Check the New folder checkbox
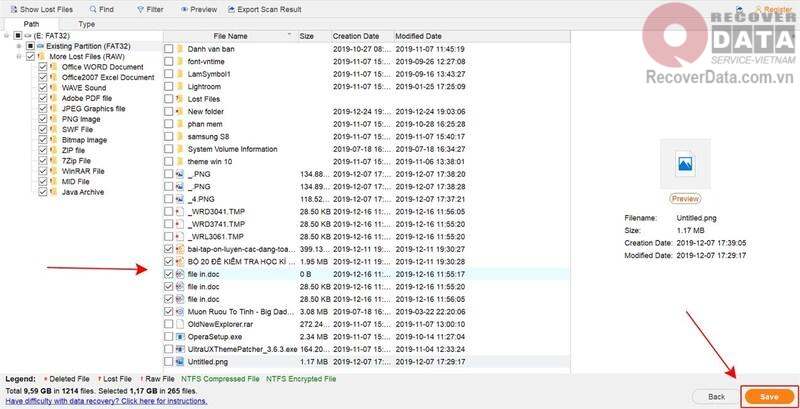The width and height of the screenshot is (800, 409). [169, 112]
